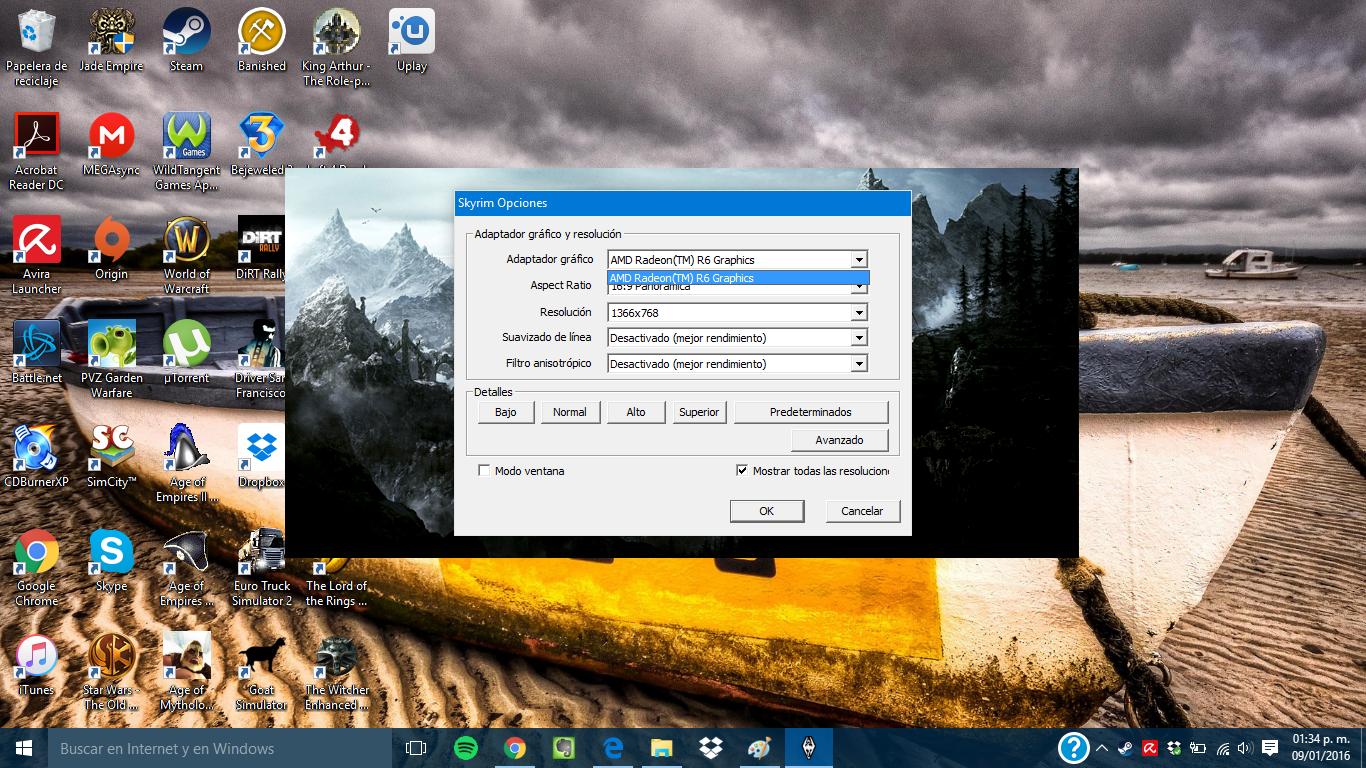
Task: Select the Bejeweled 3 desktop shortcut
Action: (261, 144)
